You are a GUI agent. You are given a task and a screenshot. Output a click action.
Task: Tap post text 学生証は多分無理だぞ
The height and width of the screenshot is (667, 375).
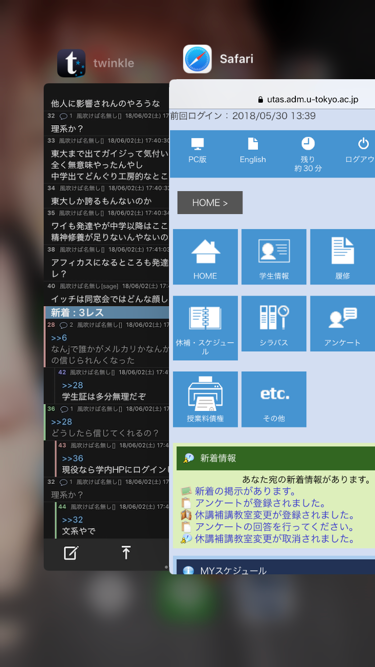104,397
